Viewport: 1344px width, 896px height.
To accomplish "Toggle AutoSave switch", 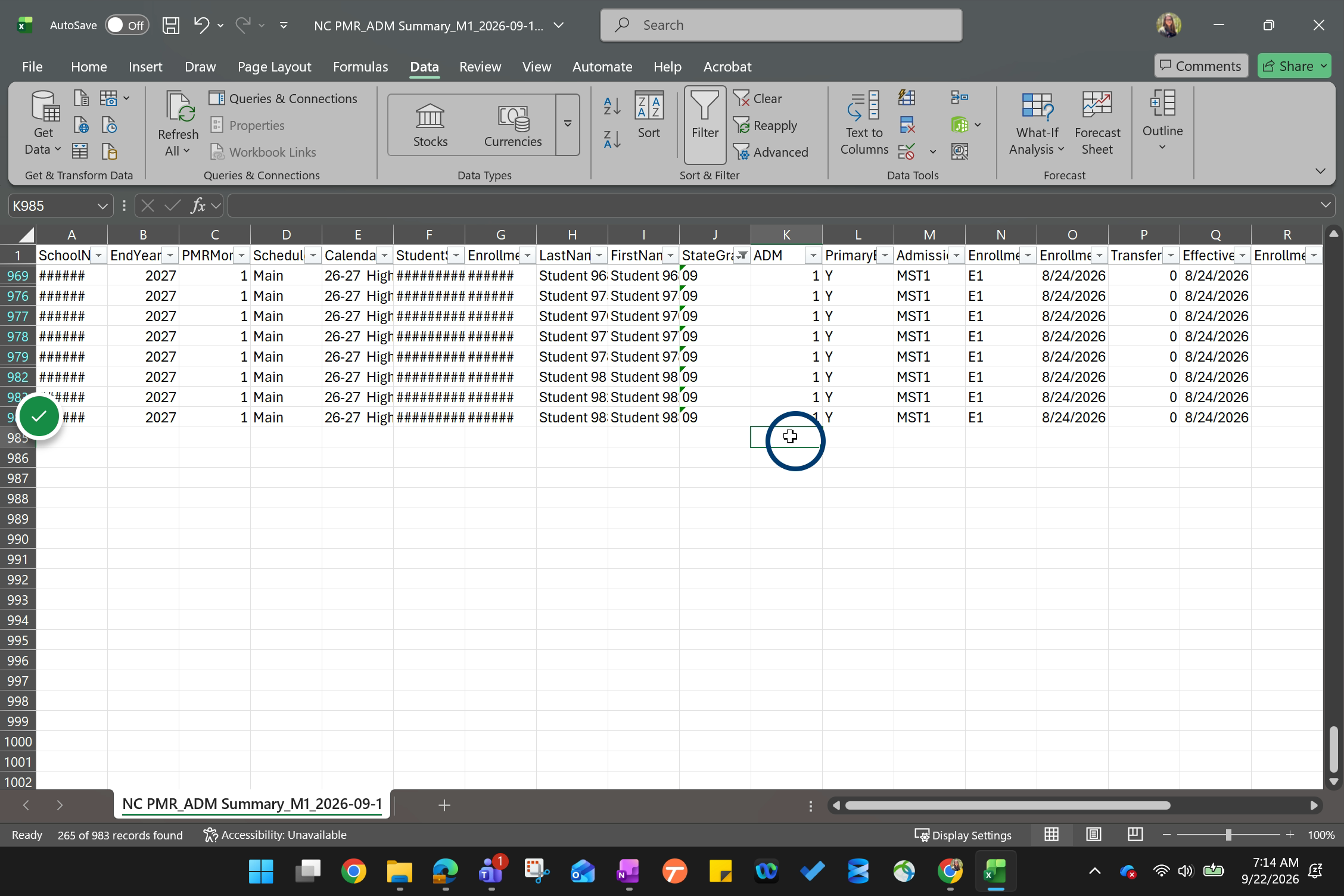I will pyautogui.click(x=127, y=25).
